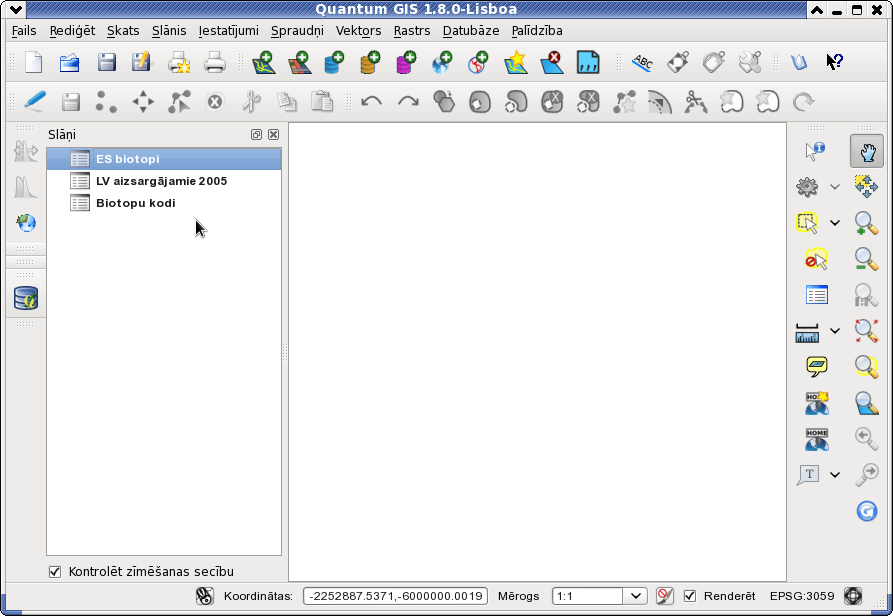Open What's This help
Screen dimensions: 893x616
(834, 61)
